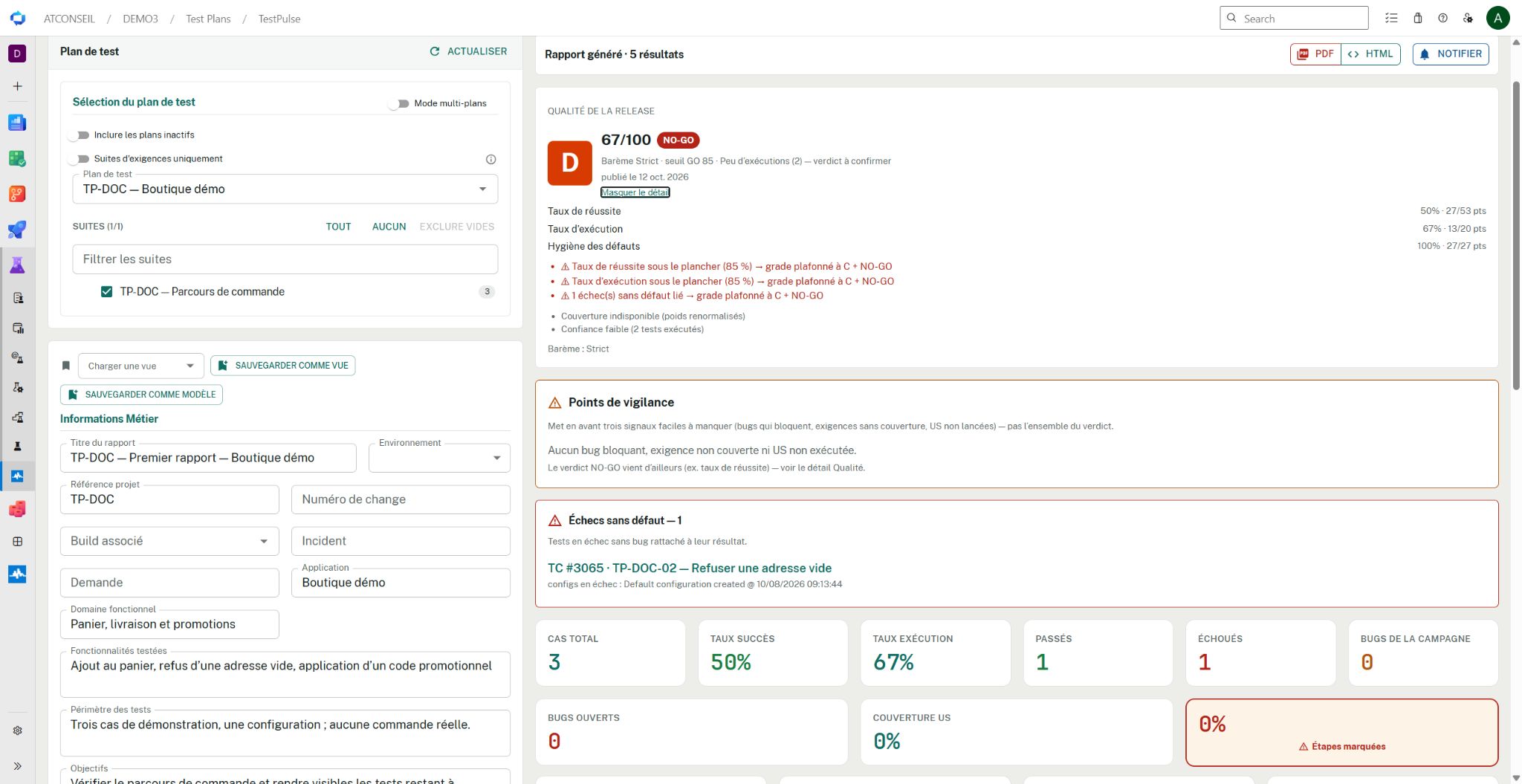Enable Inclure les plans inactifs
This screenshot has width=1522, height=784.
click(x=79, y=135)
